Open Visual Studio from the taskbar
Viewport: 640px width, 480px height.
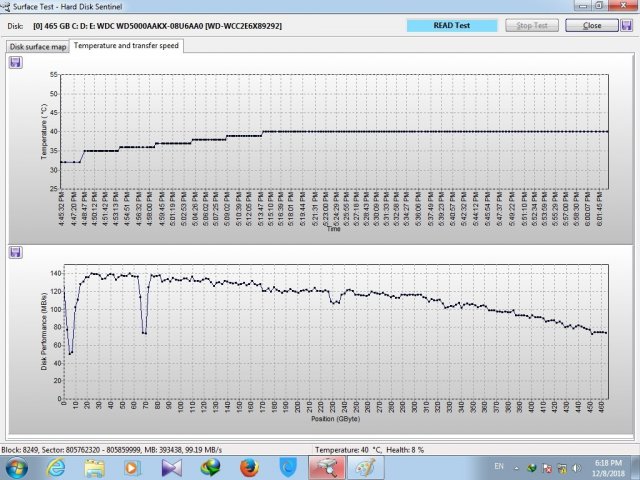pos(173,467)
